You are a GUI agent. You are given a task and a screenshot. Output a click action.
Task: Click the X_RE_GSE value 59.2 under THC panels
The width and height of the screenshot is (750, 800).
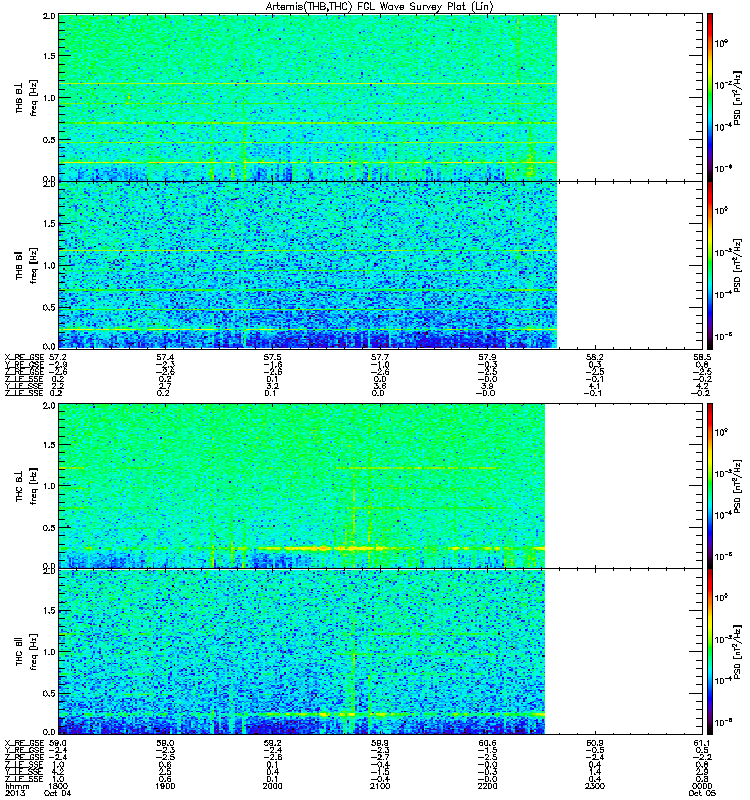click(x=272, y=743)
